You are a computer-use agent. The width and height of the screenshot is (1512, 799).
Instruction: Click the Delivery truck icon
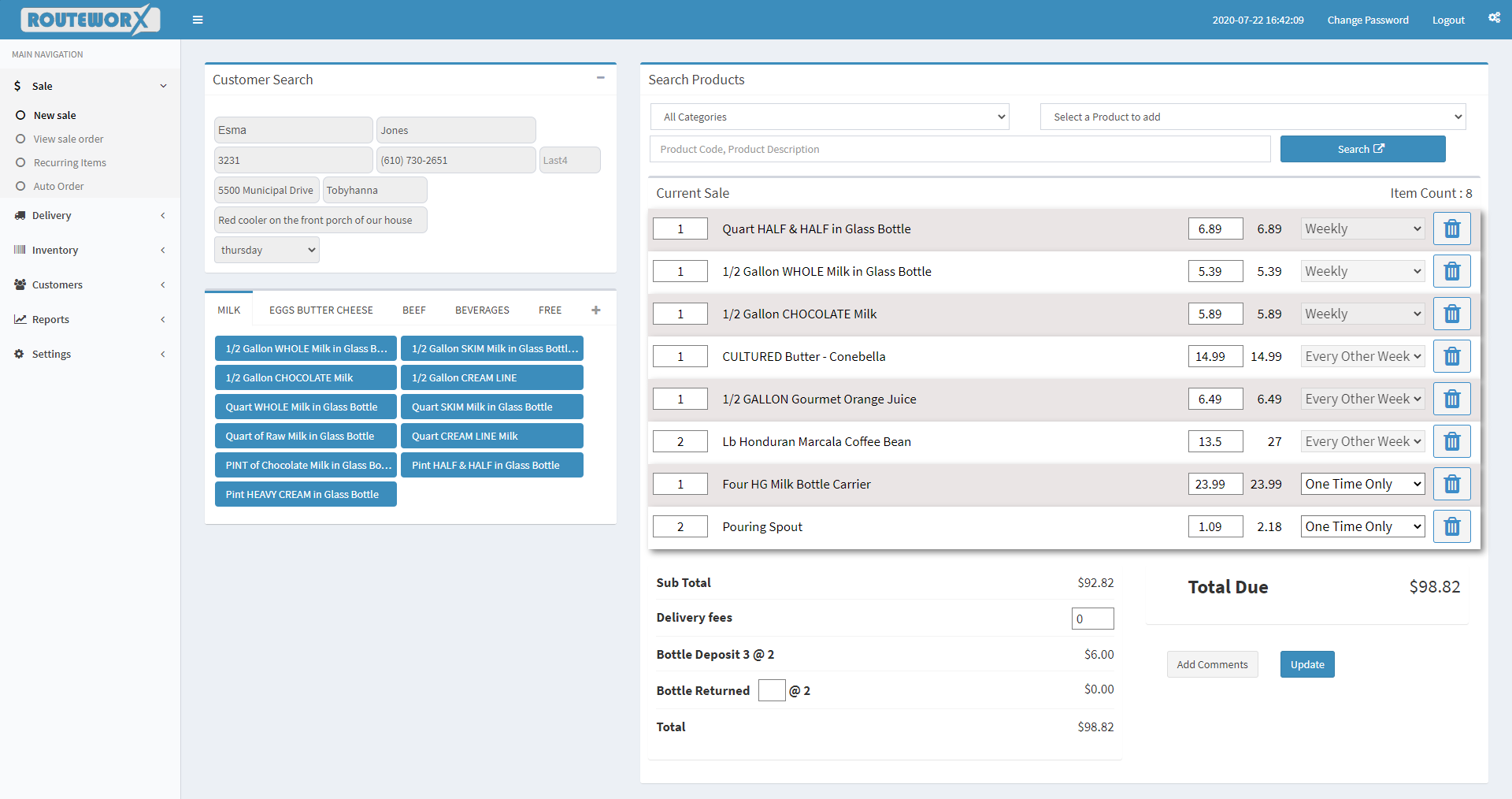click(20, 215)
